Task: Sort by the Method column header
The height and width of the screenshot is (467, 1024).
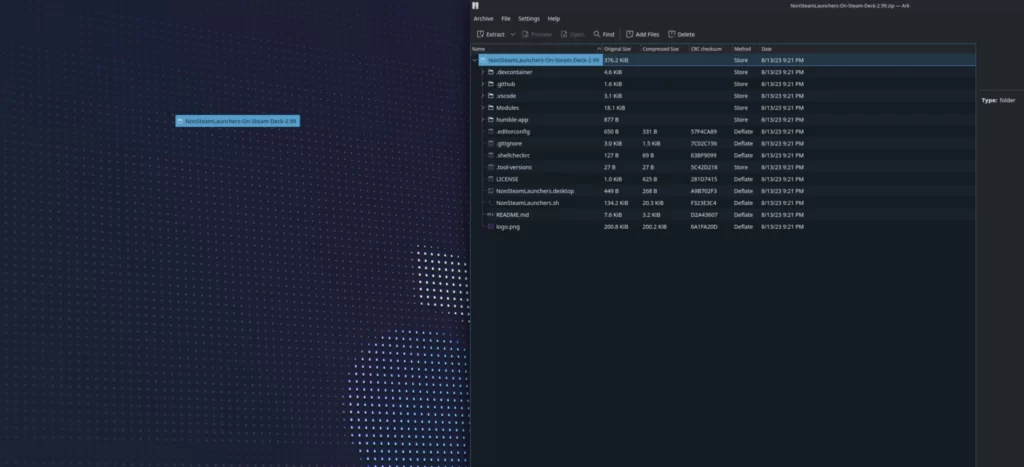Action: click(745, 49)
